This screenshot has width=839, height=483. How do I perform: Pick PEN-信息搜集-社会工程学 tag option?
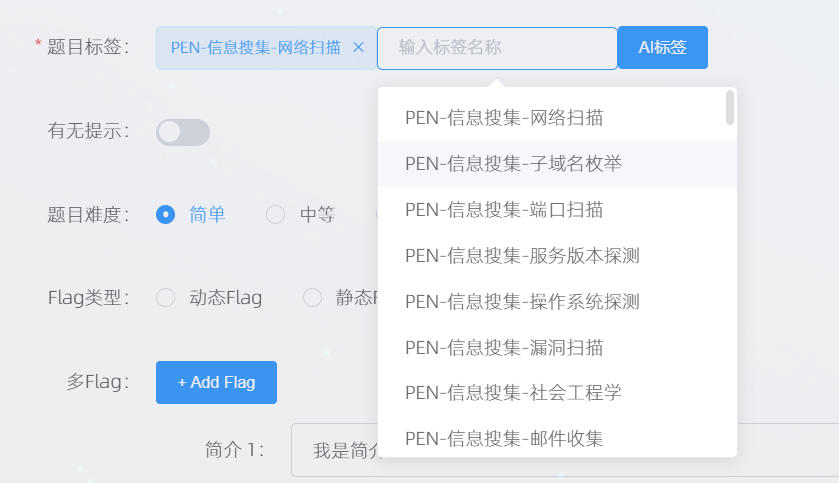pos(513,392)
